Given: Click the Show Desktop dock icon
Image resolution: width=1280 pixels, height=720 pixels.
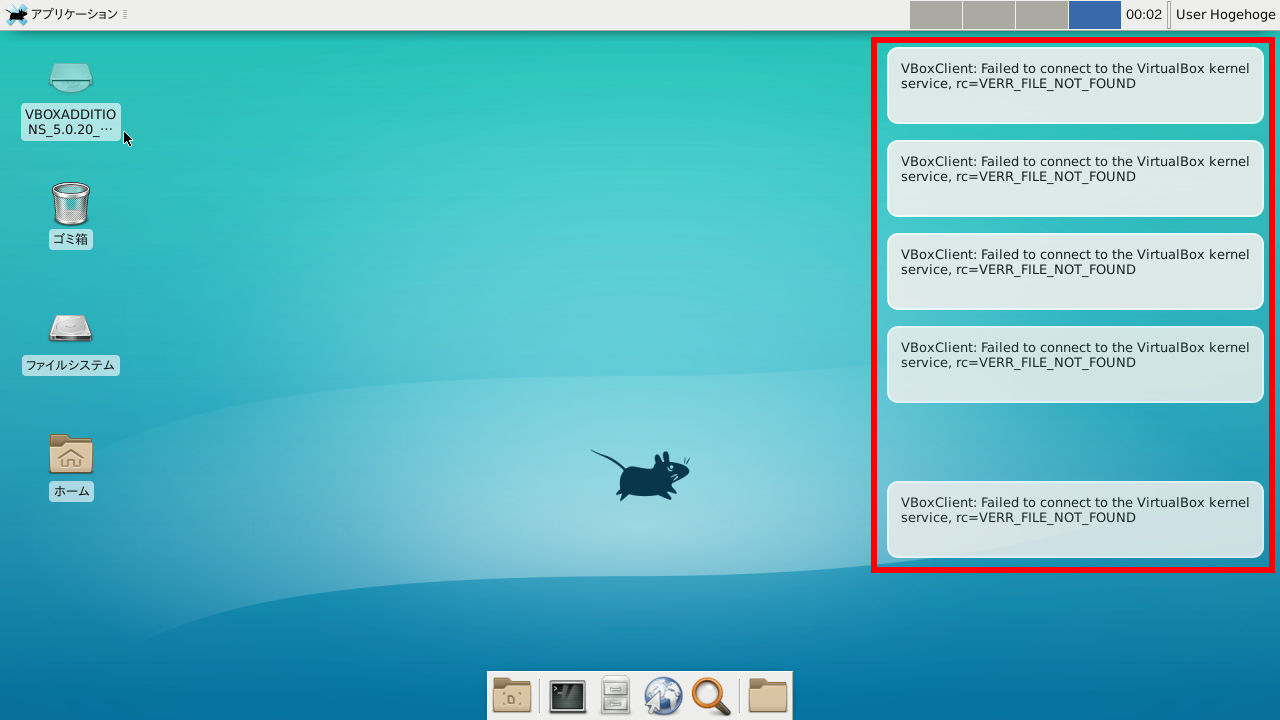Looking at the screenshot, I should point(513,695).
